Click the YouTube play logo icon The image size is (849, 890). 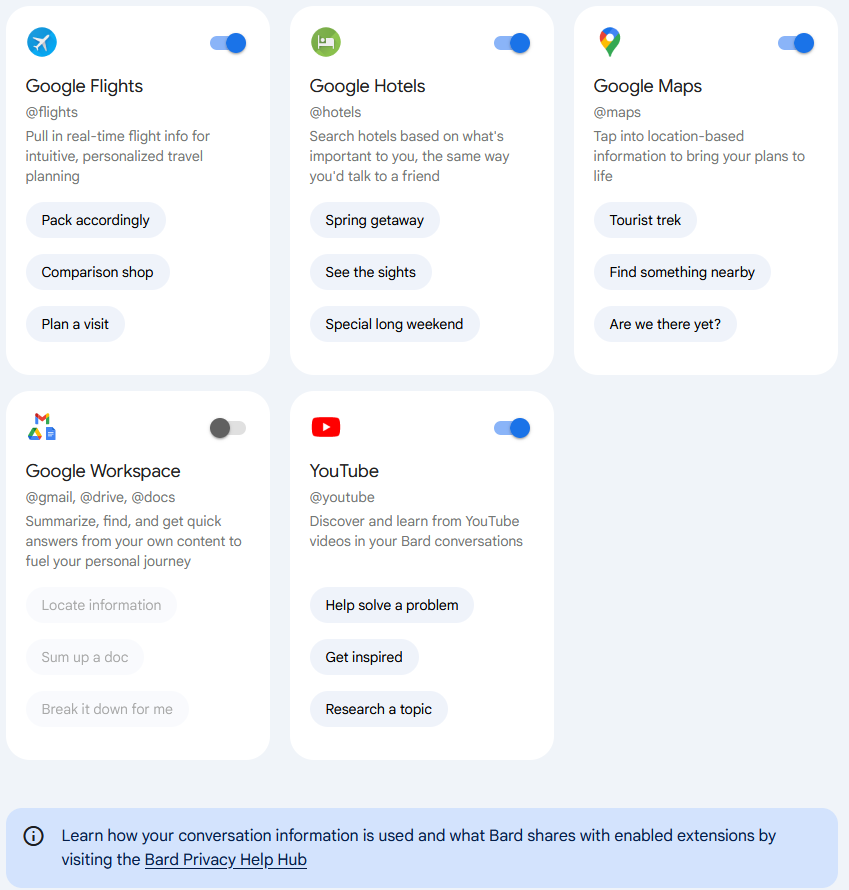click(326, 427)
